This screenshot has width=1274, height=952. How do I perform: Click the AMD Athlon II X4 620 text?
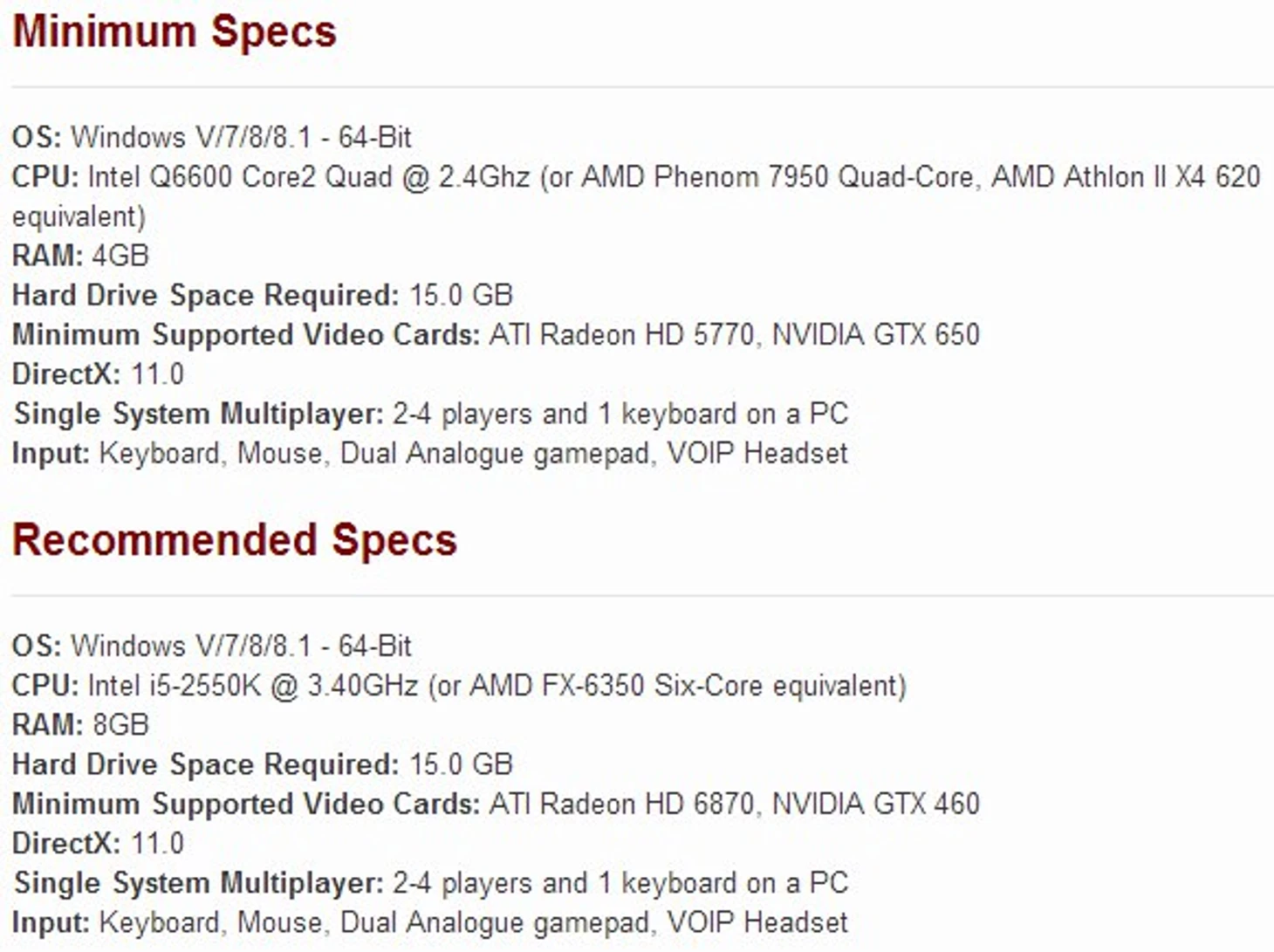(x=1126, y=177)
